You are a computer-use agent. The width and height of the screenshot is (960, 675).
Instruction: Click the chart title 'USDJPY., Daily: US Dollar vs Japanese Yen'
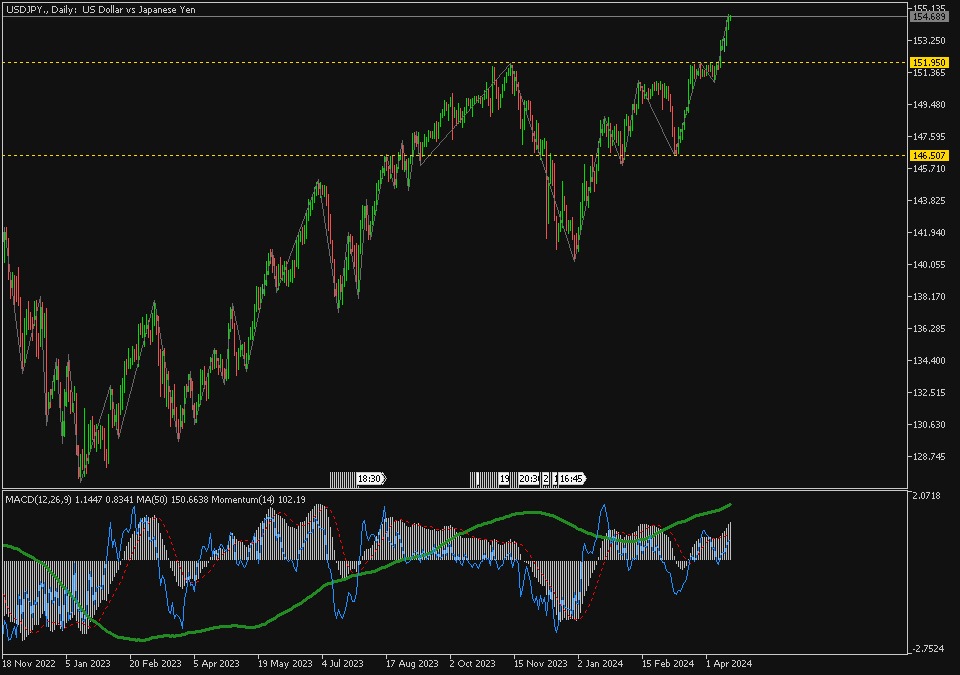click(101, 10)
